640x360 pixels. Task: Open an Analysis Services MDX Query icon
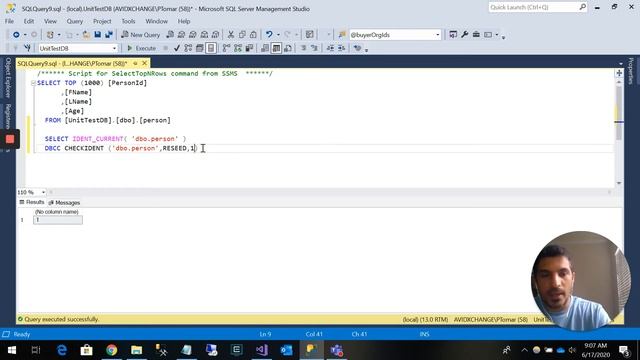coord(182,35)
